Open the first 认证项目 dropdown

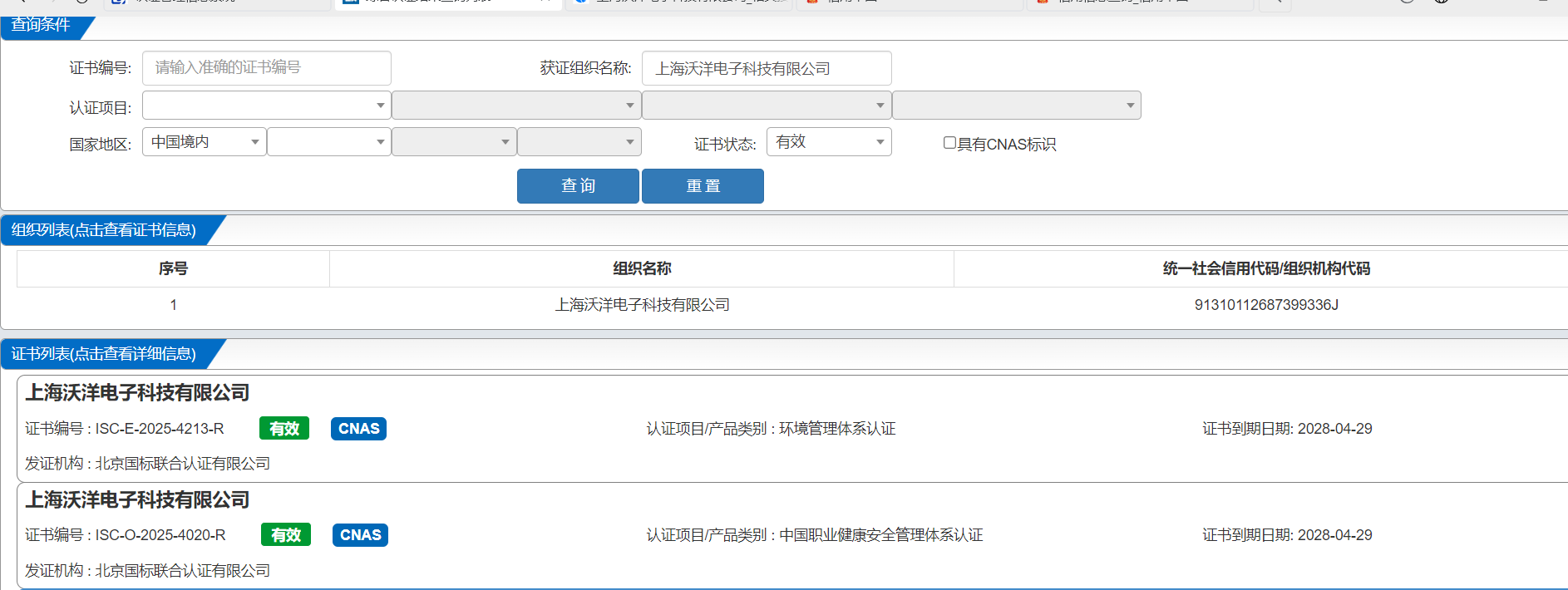point(267,106)
